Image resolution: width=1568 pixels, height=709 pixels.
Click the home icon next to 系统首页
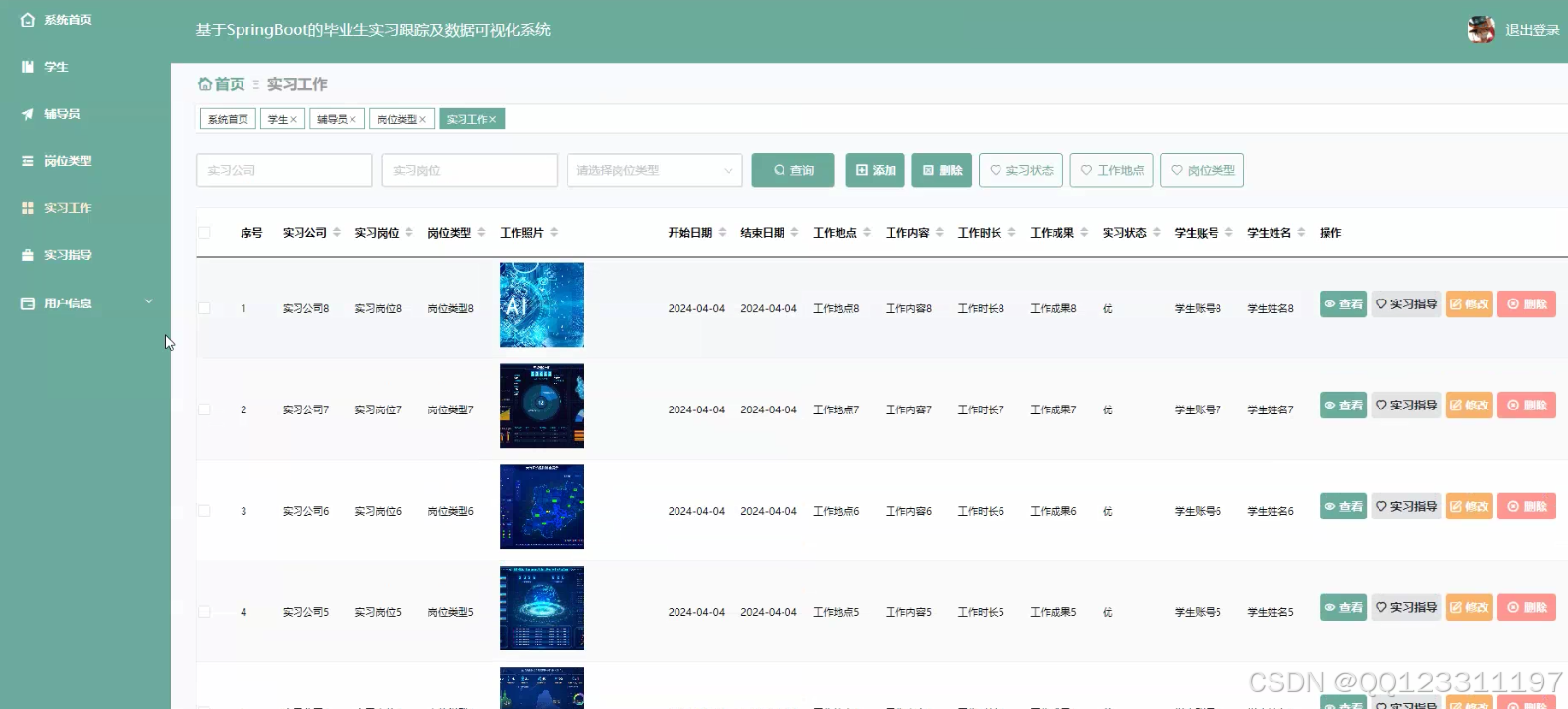coord(27,20)
